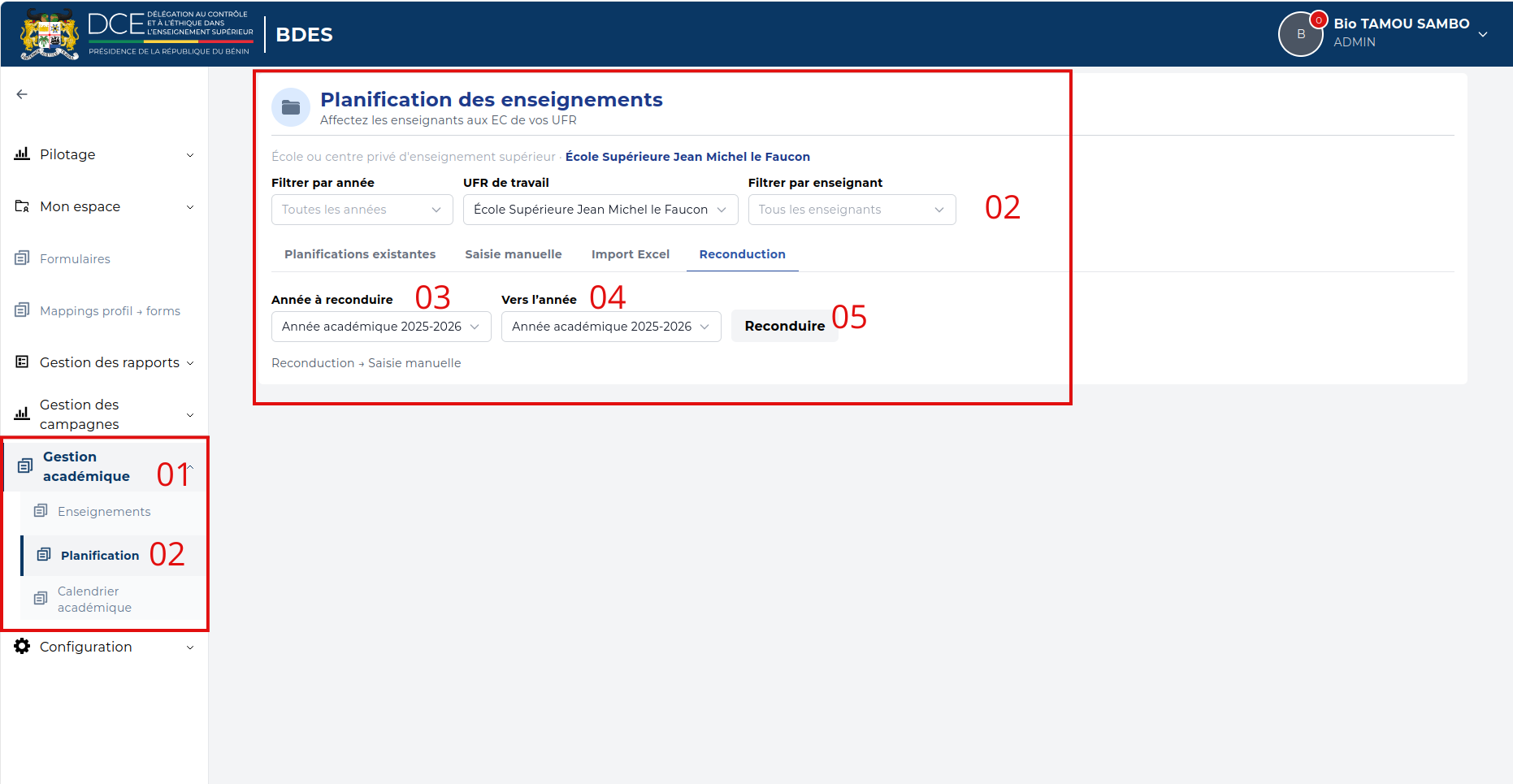Open the UFR de travail dropdown
This screenshot has height=784, width=1513.
click(x=600, y=210)
